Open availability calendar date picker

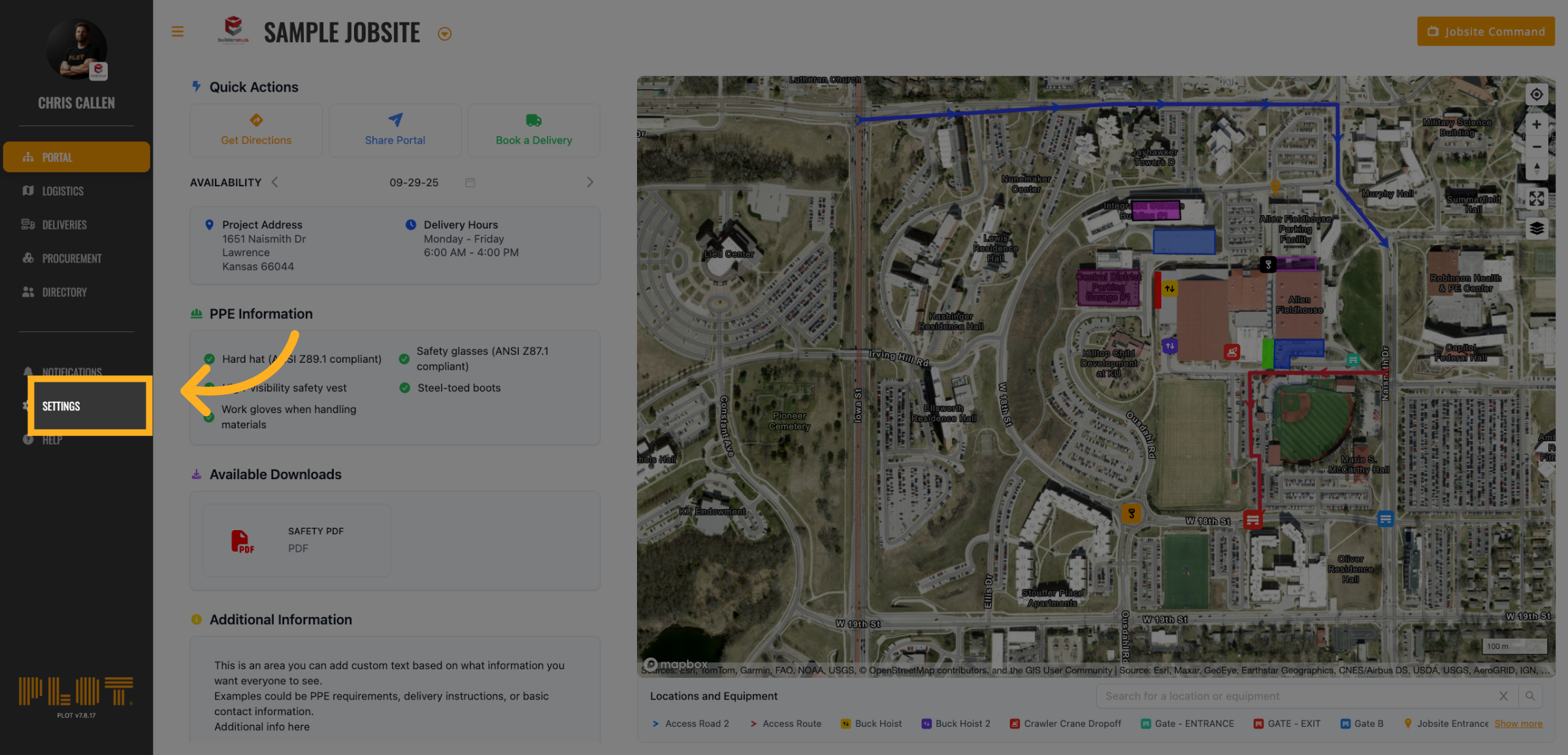(470, 182)
